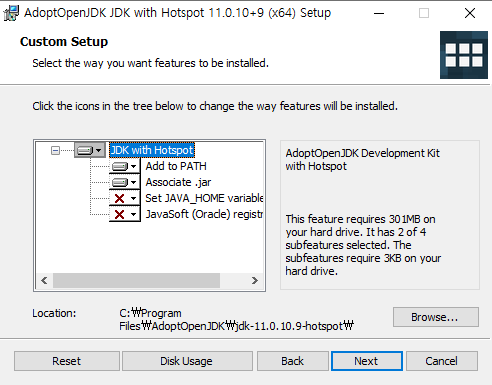Click the feature tree left scroll arrow
Viewport: 492px width, 385px height.
pyautogui.click(x=44, y=280)
